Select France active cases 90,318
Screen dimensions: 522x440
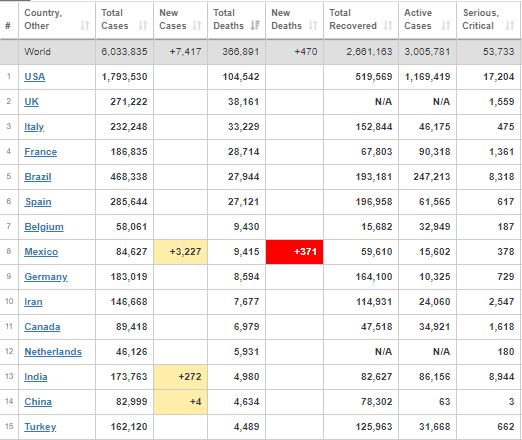tap(434, 152)
